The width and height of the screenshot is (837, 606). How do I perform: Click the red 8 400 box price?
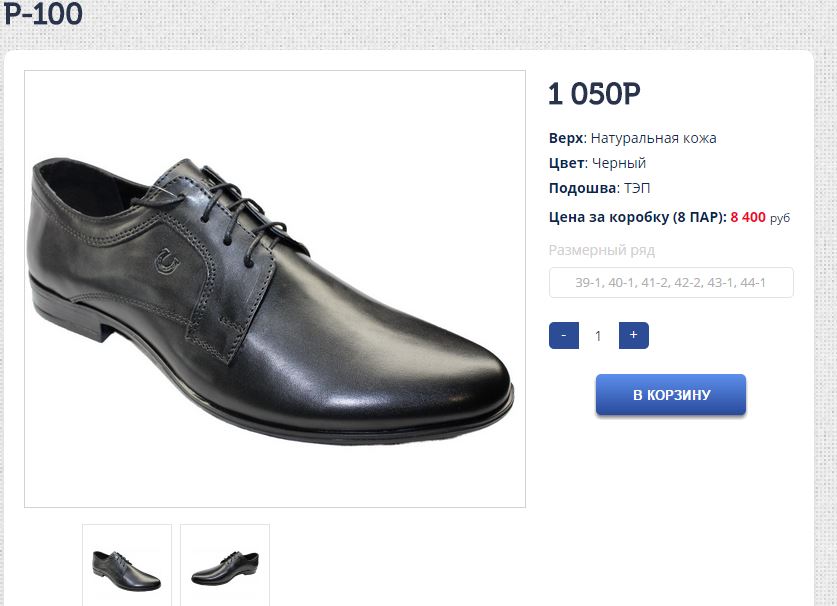point(748,216)
